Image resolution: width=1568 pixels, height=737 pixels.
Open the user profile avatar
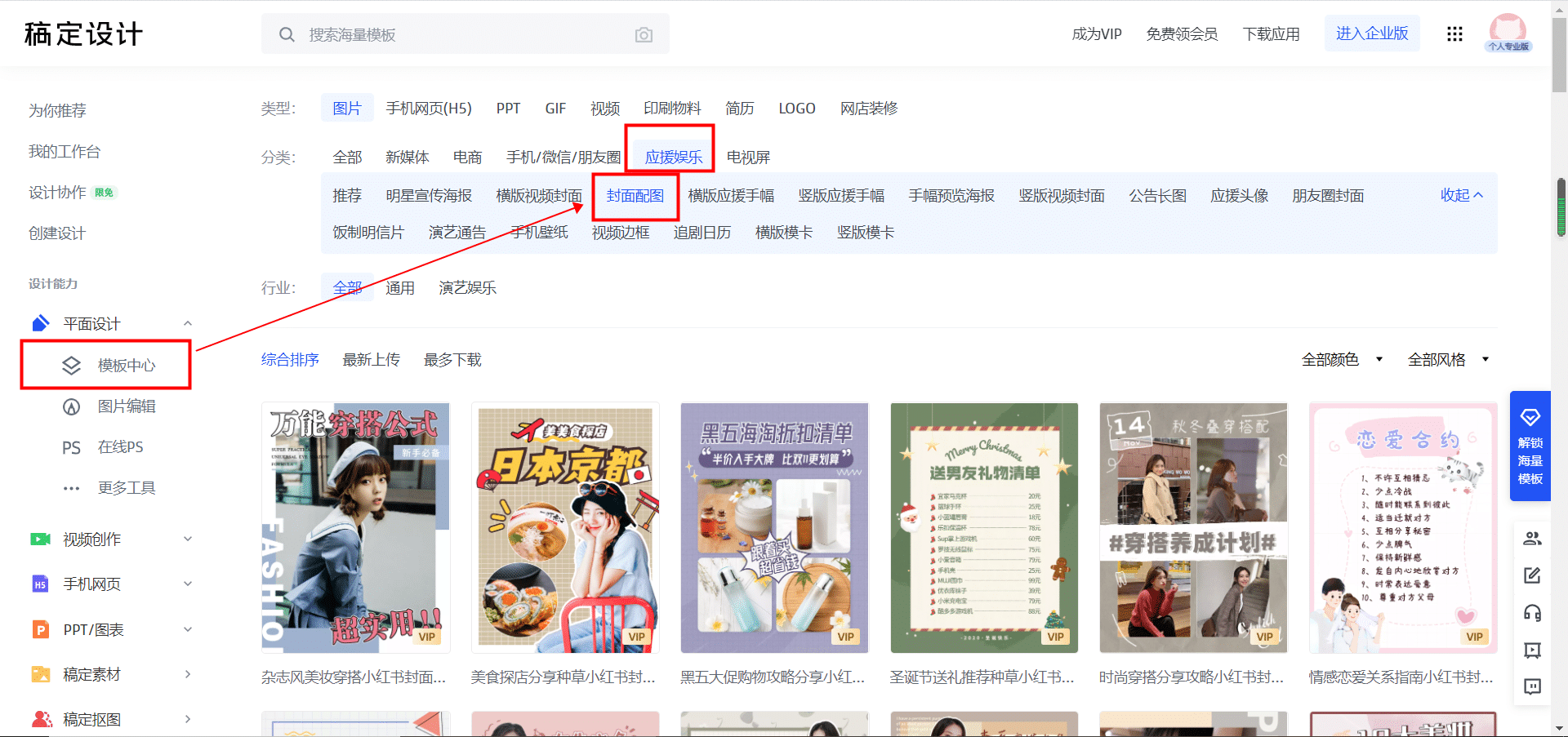pyautogui.click(x=1508, y=33)
